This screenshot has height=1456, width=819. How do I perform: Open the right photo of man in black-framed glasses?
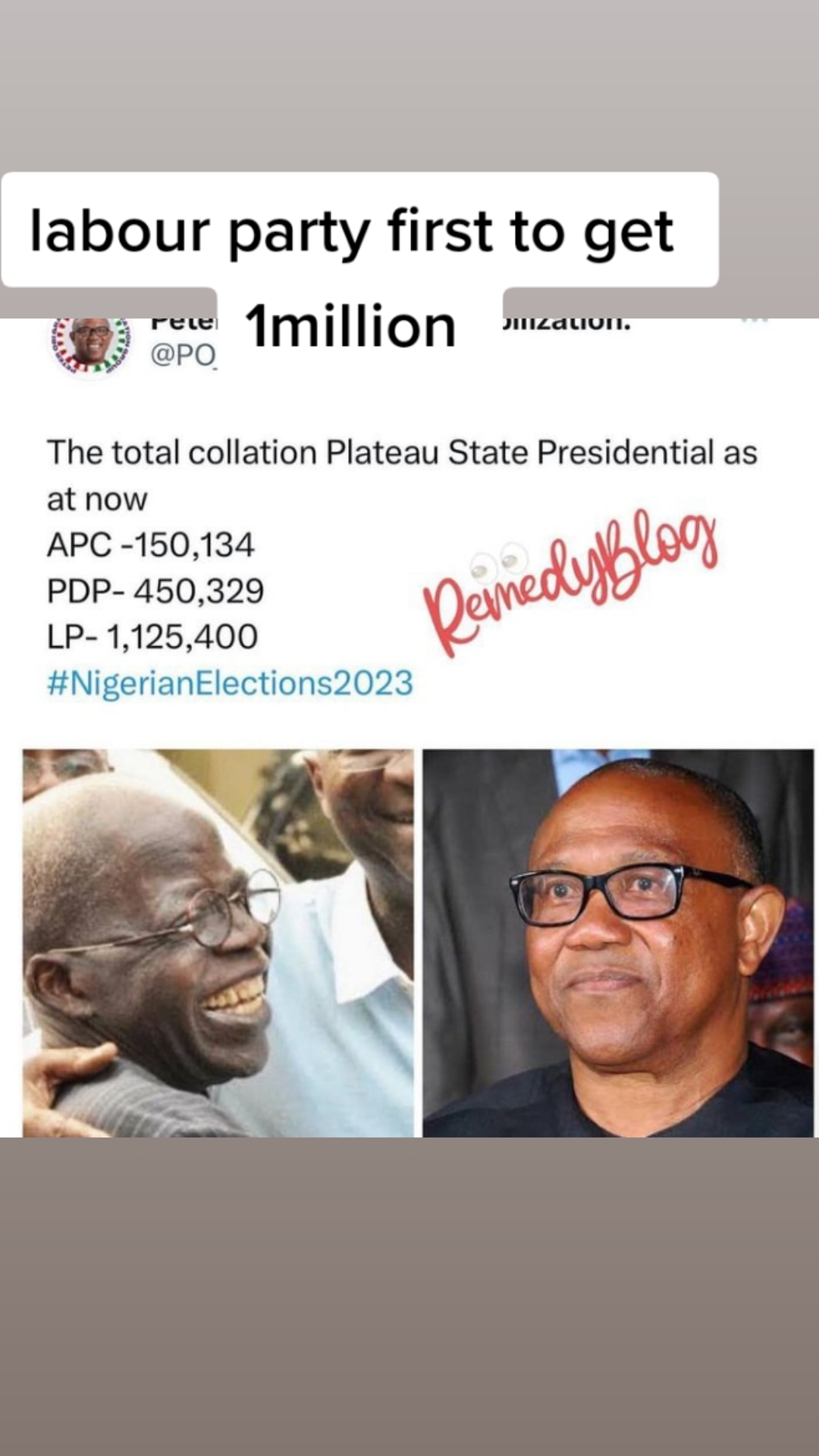coord(618,943)
